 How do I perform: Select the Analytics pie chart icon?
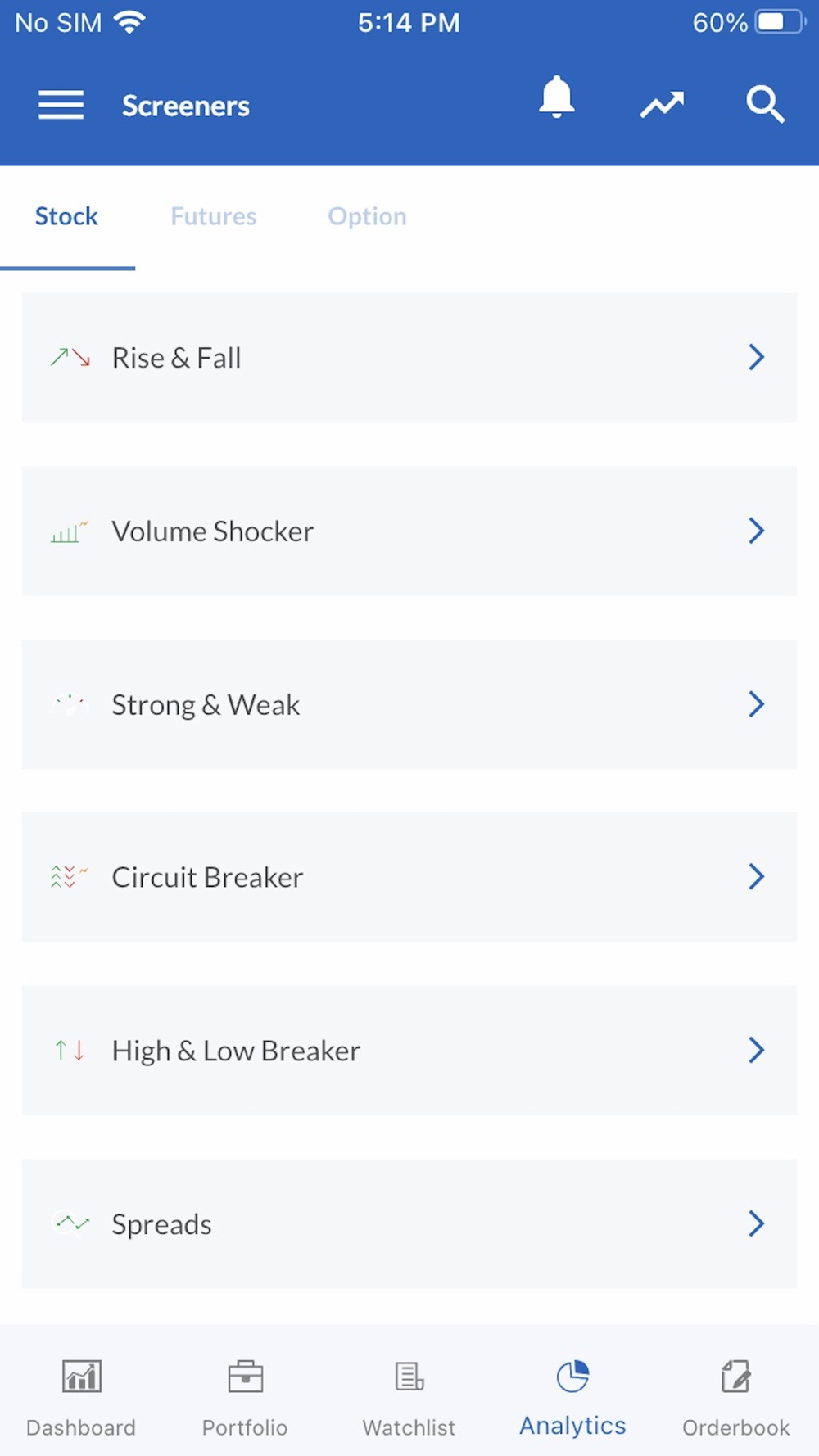572,1377
